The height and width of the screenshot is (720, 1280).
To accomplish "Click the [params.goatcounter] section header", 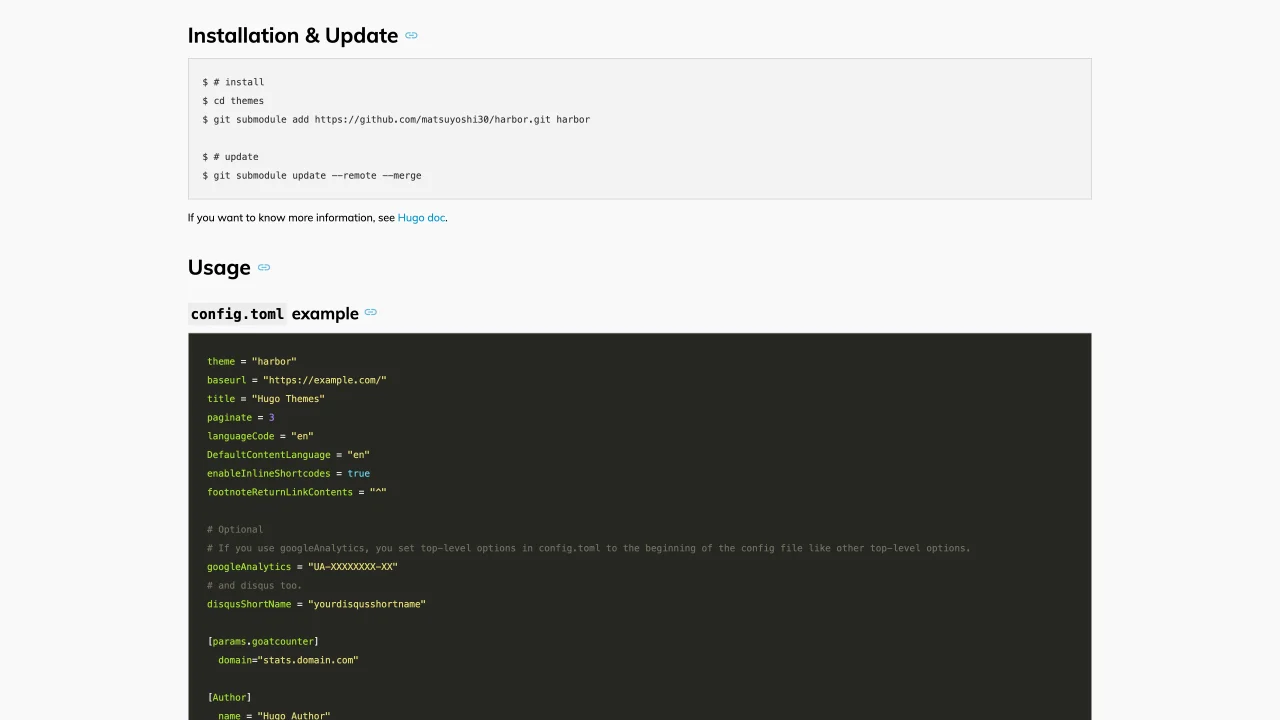I will pyautogui.click(x=263, y=642).
